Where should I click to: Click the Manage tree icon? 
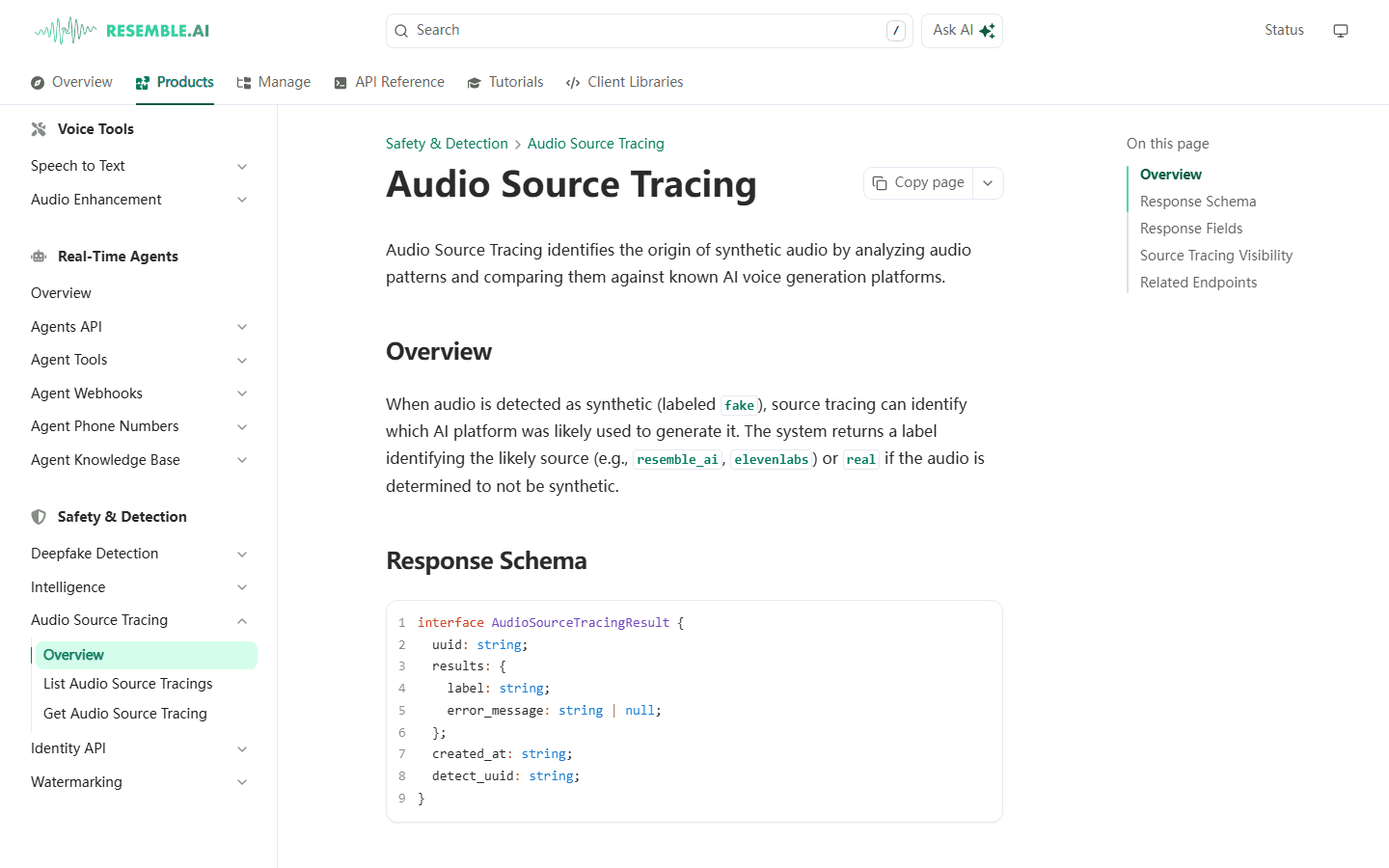pyautogui.click(x=244, y=83)
